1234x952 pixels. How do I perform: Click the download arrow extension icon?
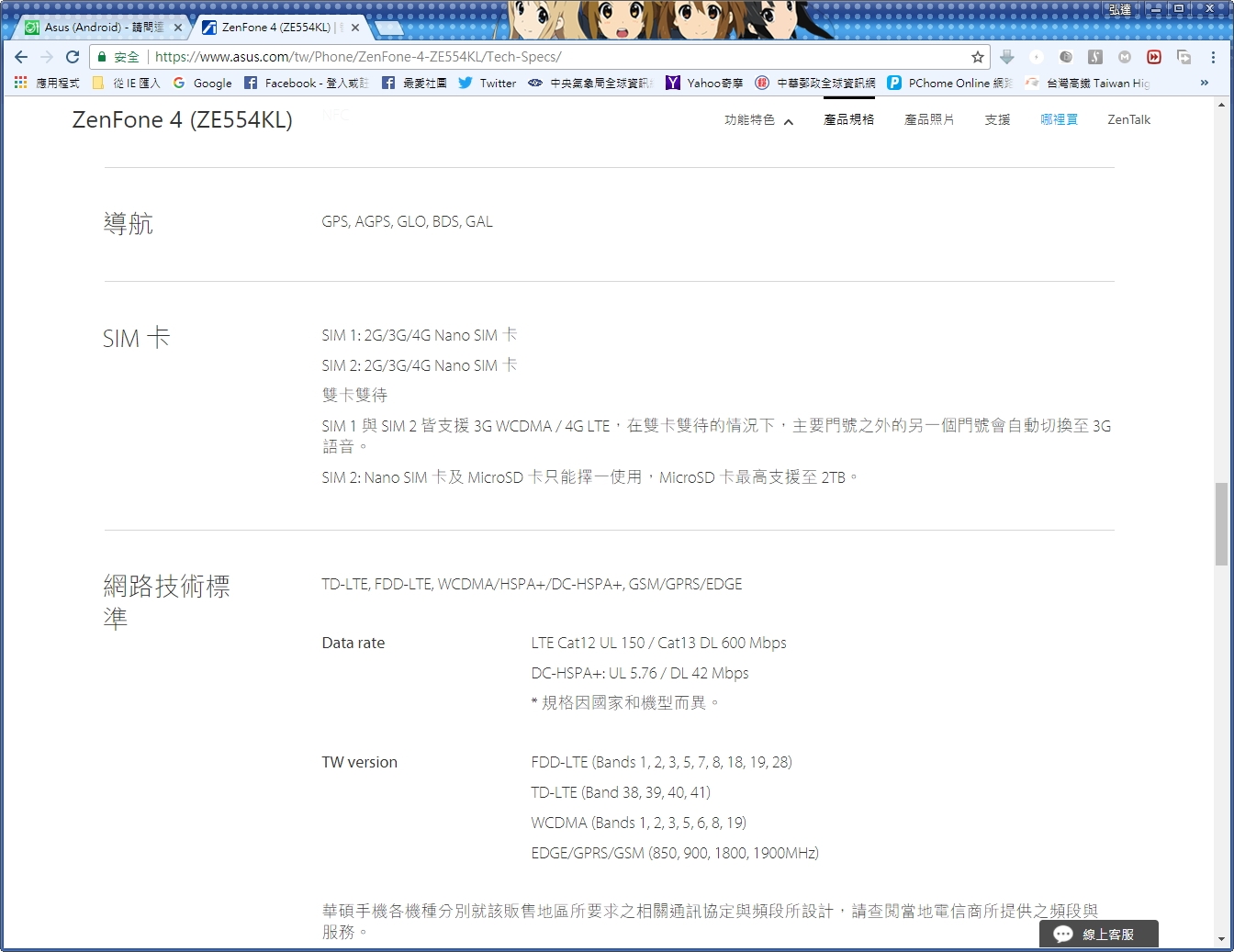[1007, 57]
